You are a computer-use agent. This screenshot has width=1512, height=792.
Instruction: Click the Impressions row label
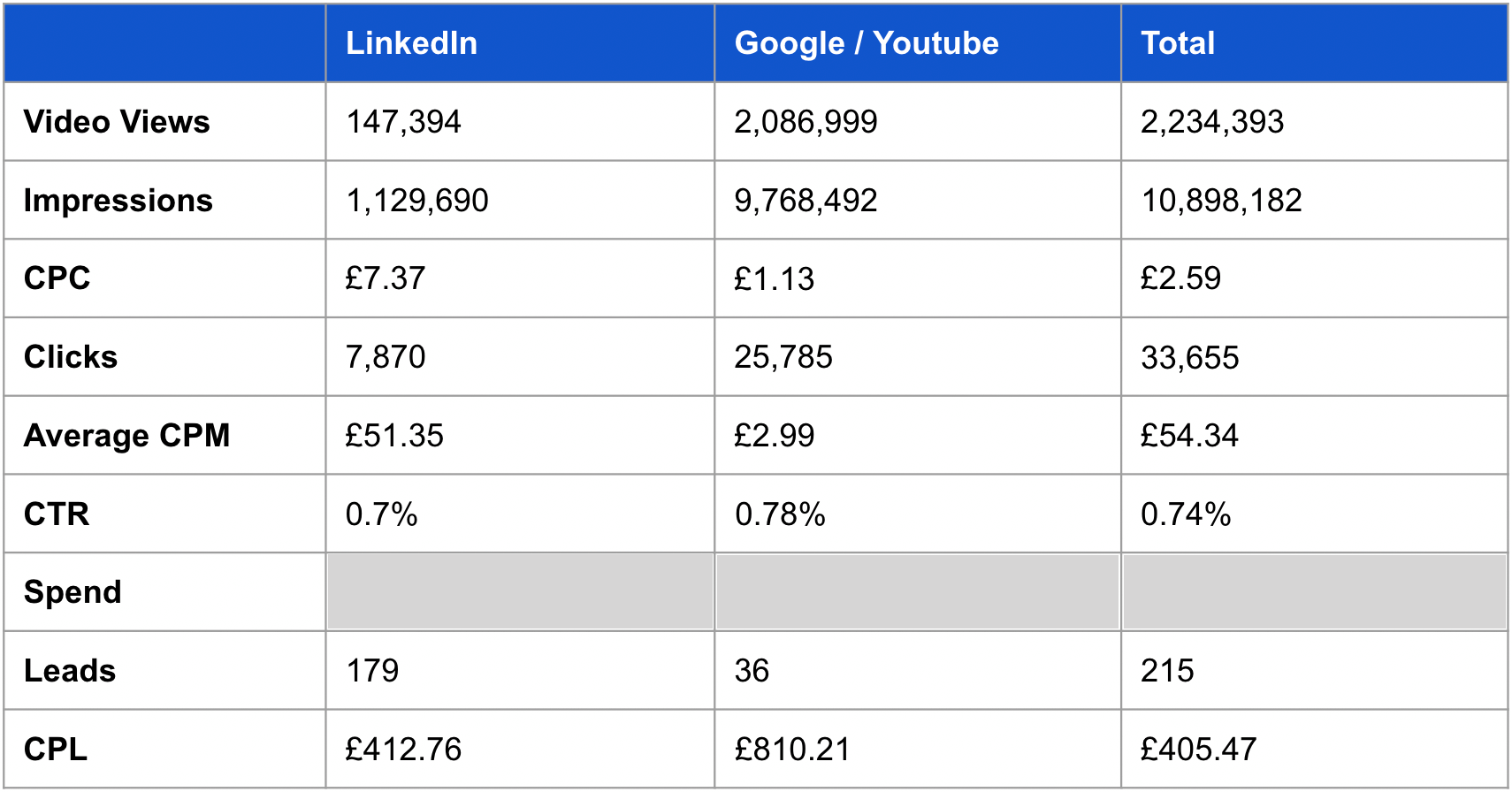tap(118, 201)
